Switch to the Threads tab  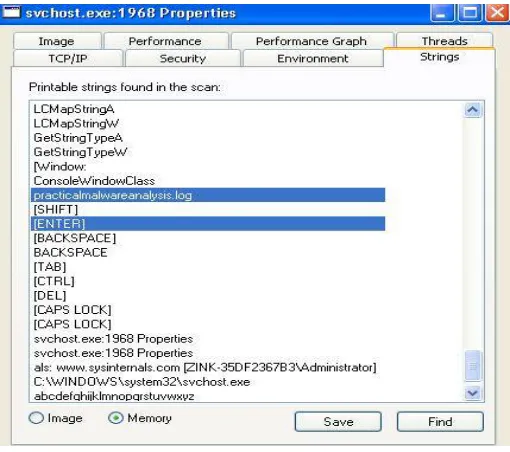pos(444,41)
